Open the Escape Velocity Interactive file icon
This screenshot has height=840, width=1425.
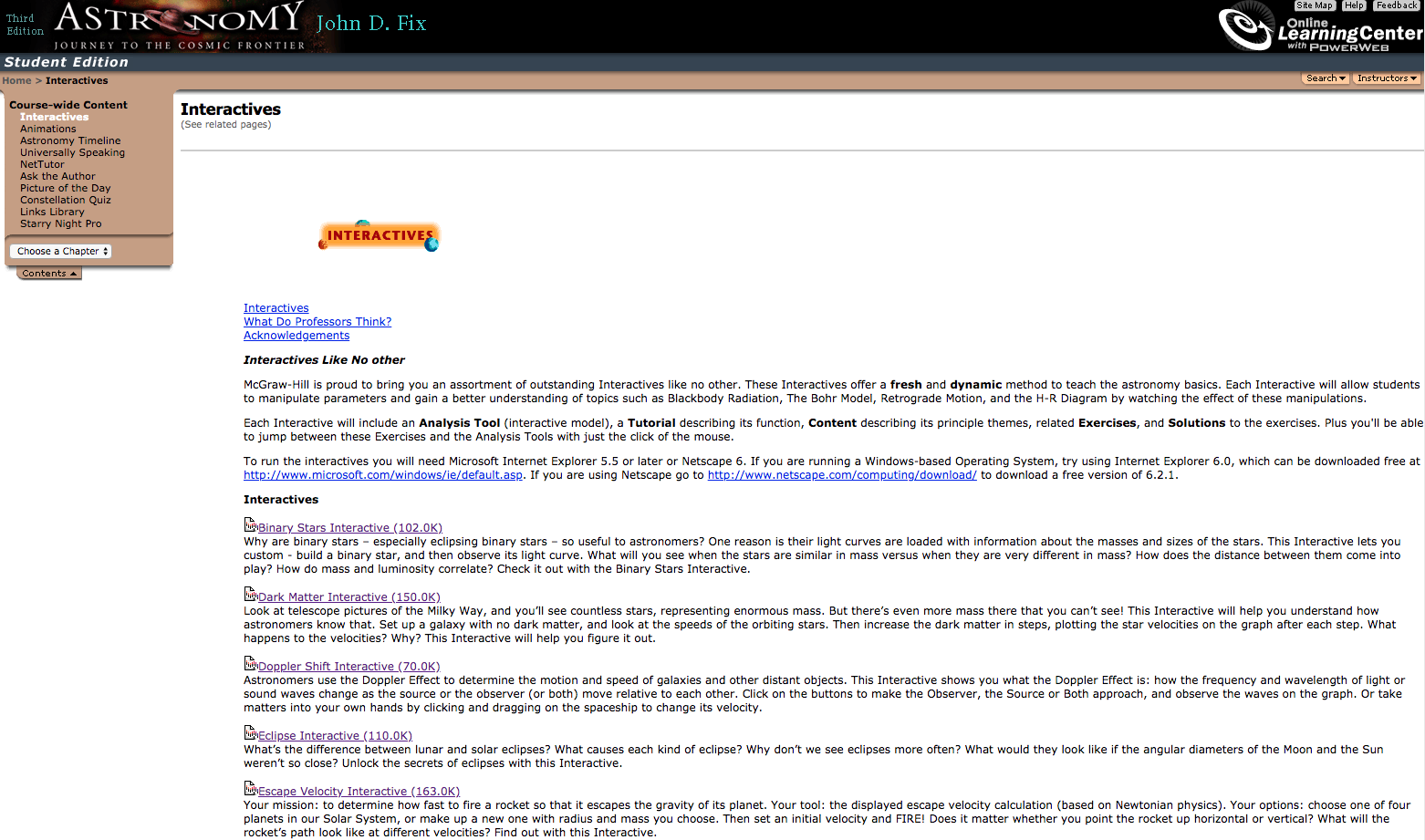point(250,788)
